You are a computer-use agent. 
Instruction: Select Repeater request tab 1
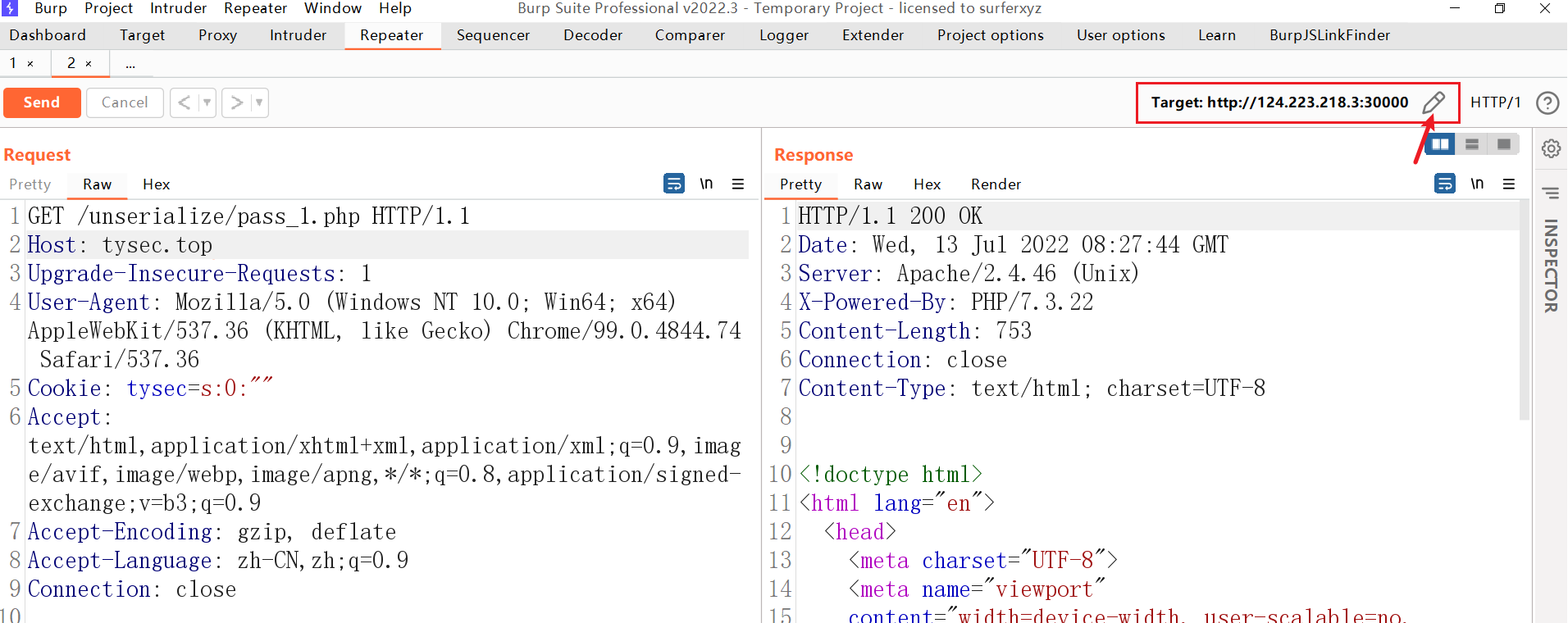point(13,63)
